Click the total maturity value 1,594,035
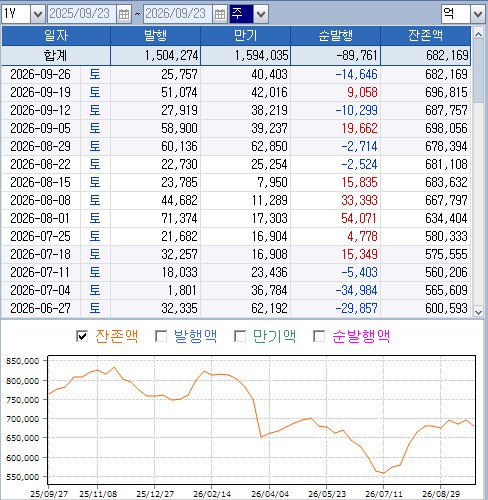The width and height of the screenshot is (488, 500). (x=261, y=55)
